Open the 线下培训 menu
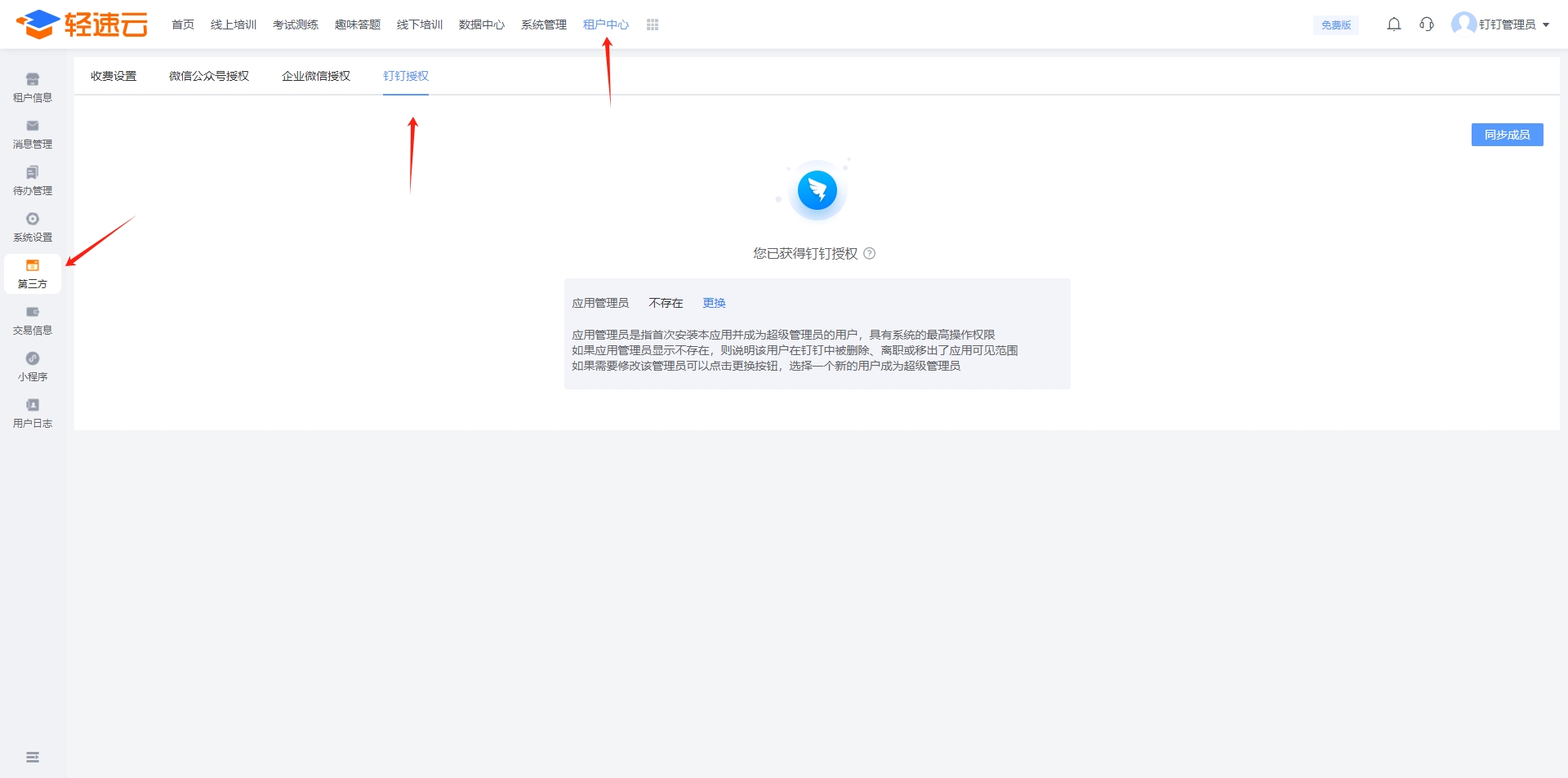 pos(420,24)
